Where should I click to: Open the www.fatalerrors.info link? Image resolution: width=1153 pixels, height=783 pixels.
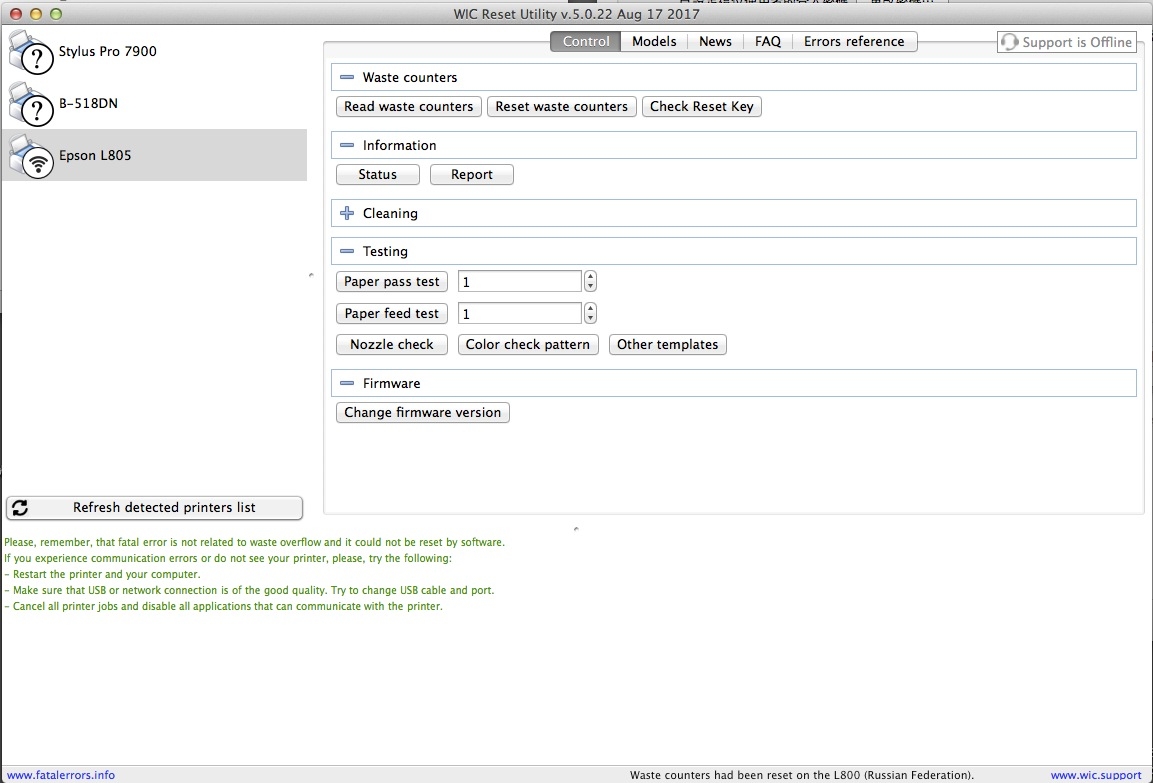[61, 775]
